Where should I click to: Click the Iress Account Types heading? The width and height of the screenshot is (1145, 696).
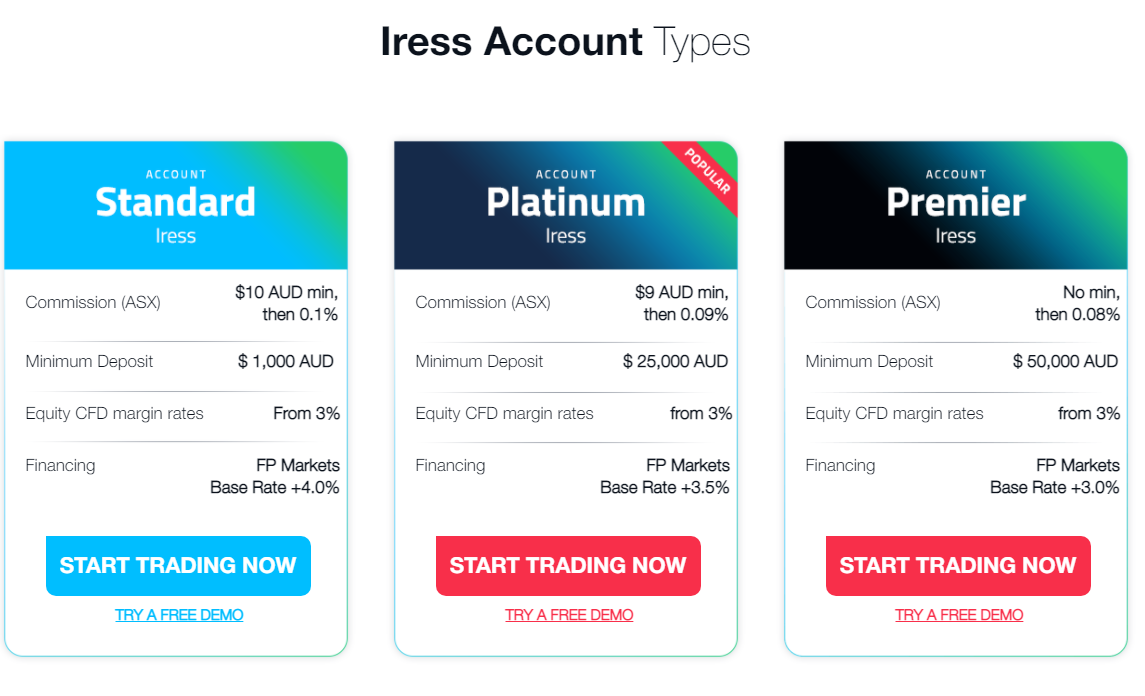[565, 42]
